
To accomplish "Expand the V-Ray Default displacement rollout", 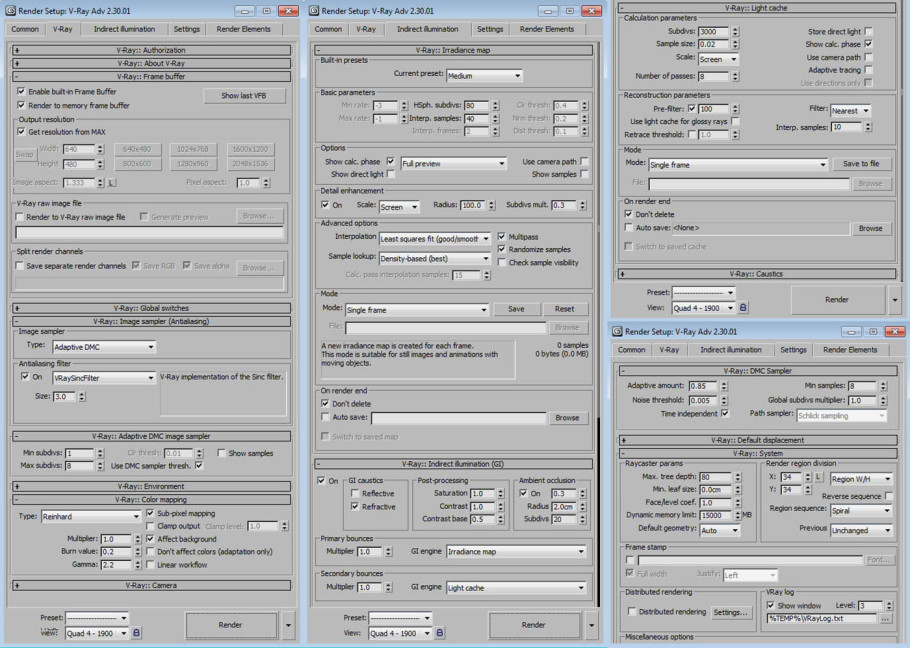I will [757, 440].
